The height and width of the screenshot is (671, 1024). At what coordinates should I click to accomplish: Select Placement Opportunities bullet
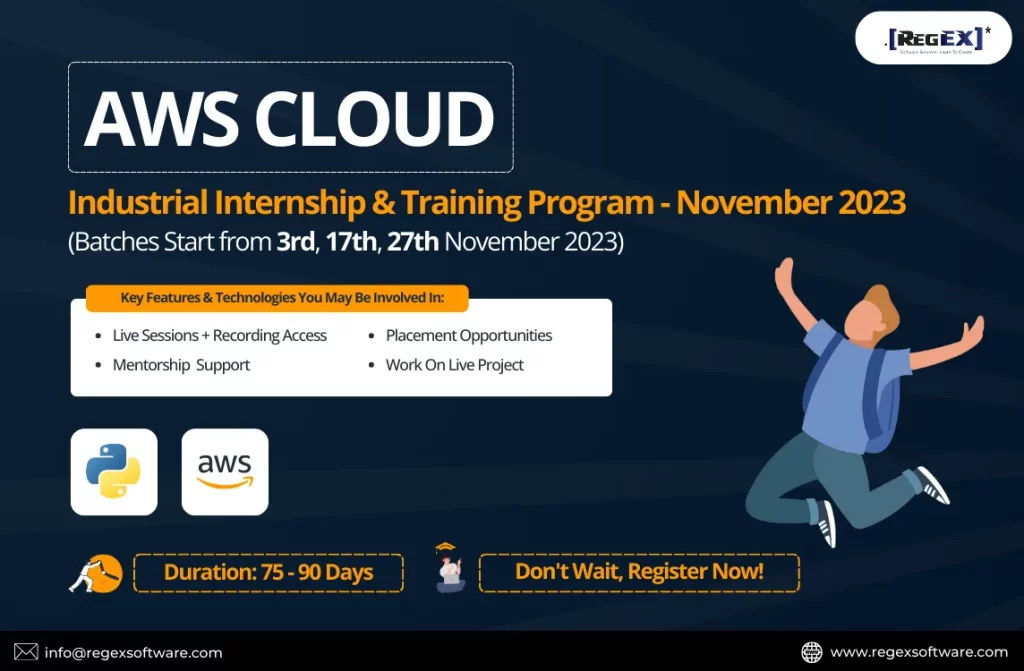469,335
